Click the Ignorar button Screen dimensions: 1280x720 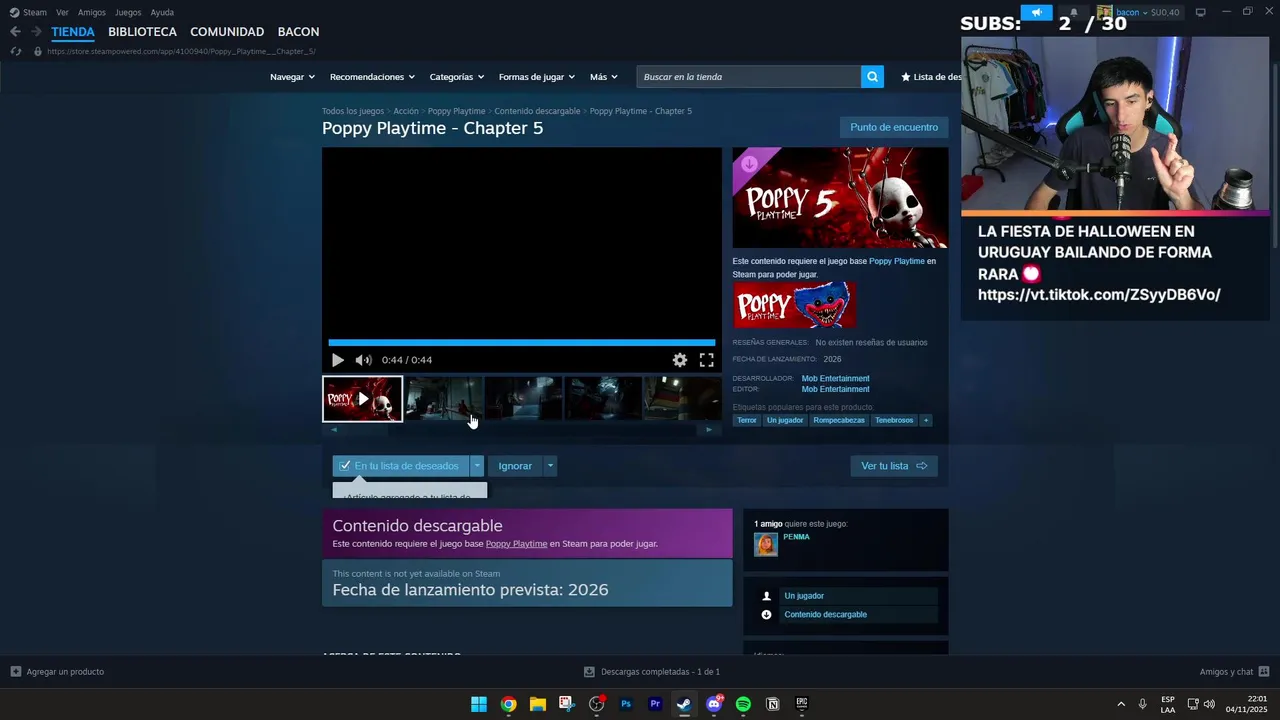click(515, 466)
